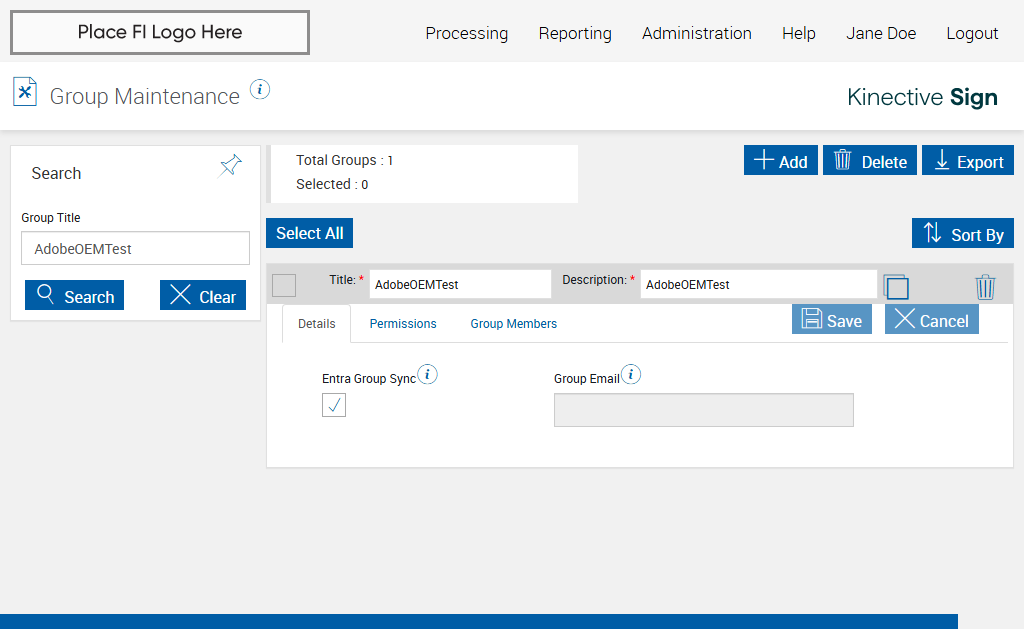This screenshot has width=1024, height=629.
Task: Open the Processing menu
Action: point(466,33)
